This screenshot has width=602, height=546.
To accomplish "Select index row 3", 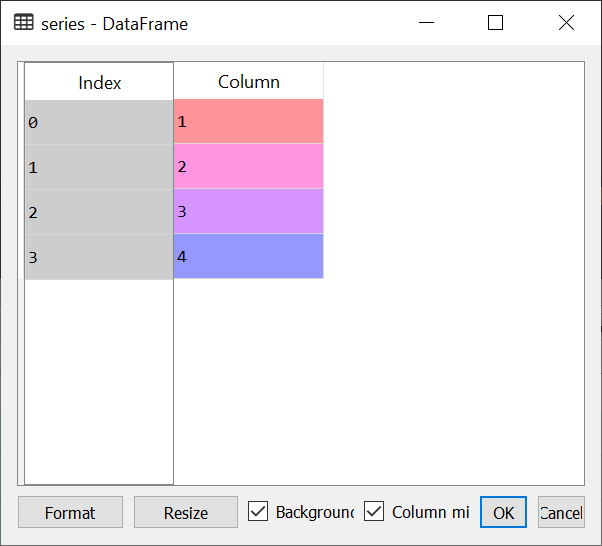I will [99, 257].
